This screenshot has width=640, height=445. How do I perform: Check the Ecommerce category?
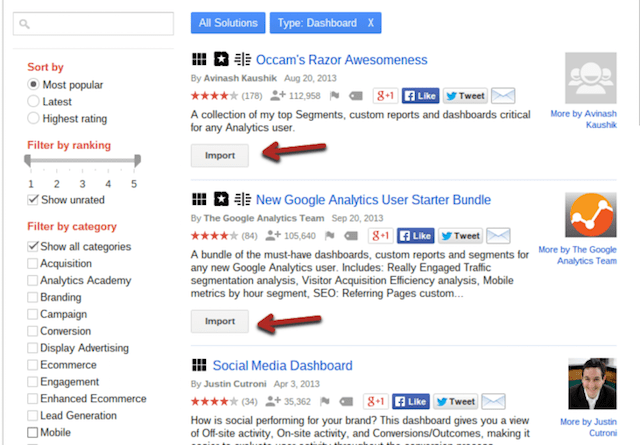pyautogui.click(x=33, y=365)
